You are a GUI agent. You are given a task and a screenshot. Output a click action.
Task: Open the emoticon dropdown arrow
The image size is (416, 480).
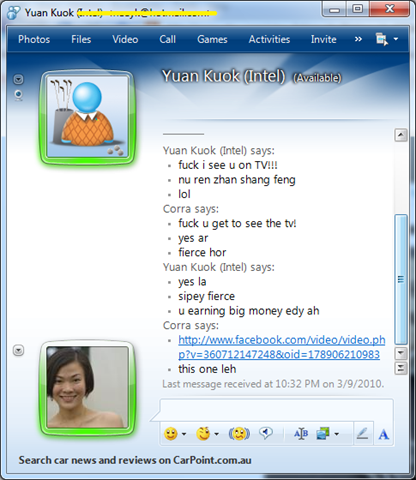click(184, 434)
